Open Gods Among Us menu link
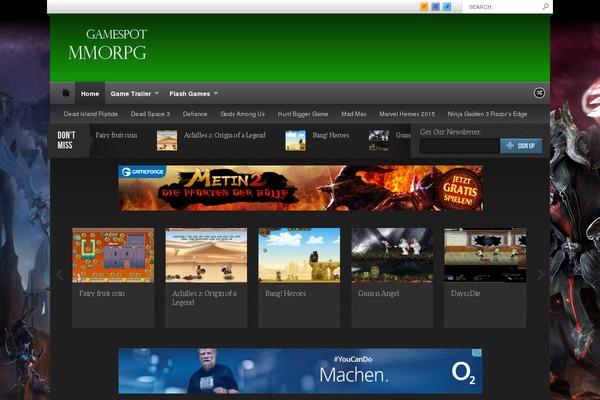The image size is (600, 400). coord(243,114)
